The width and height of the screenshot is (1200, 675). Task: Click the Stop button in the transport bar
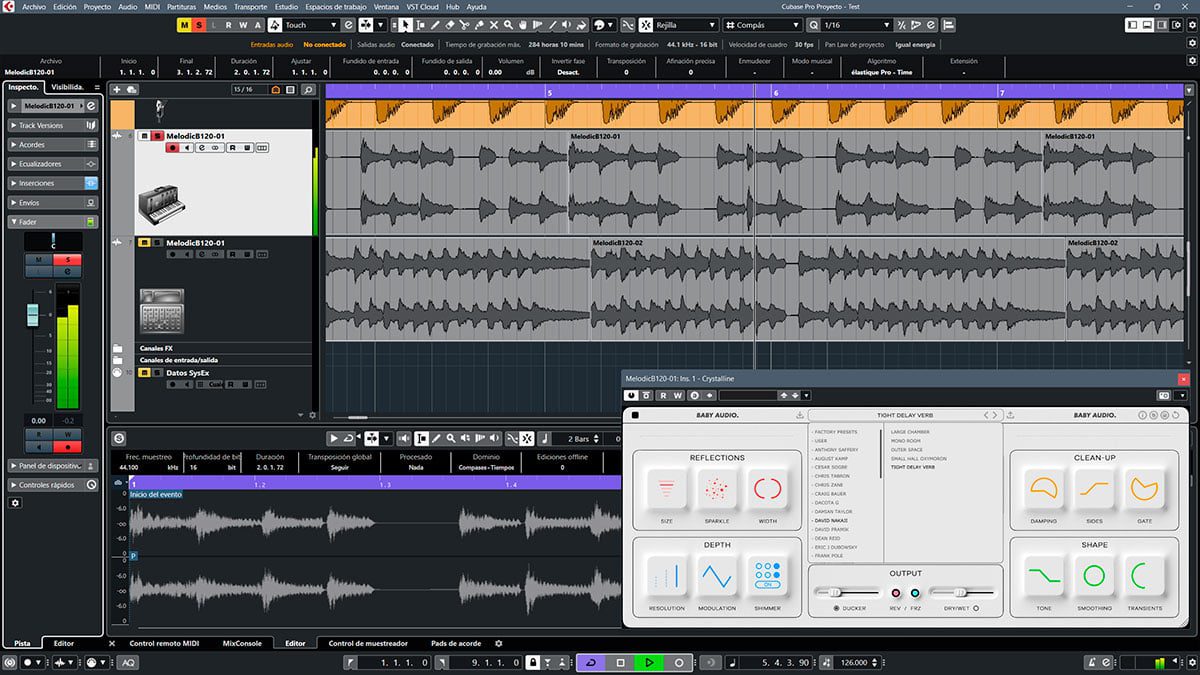point(620,662)
